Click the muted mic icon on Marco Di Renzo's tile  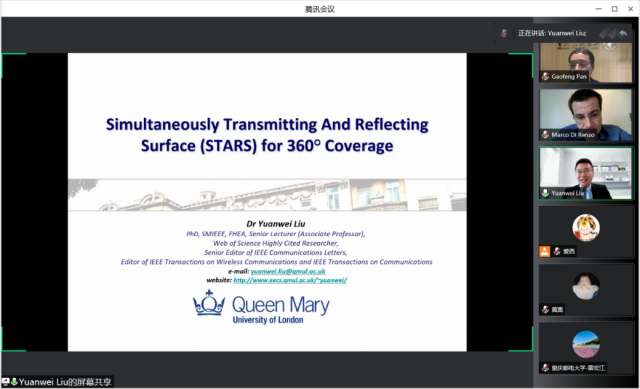click(545, 135)
